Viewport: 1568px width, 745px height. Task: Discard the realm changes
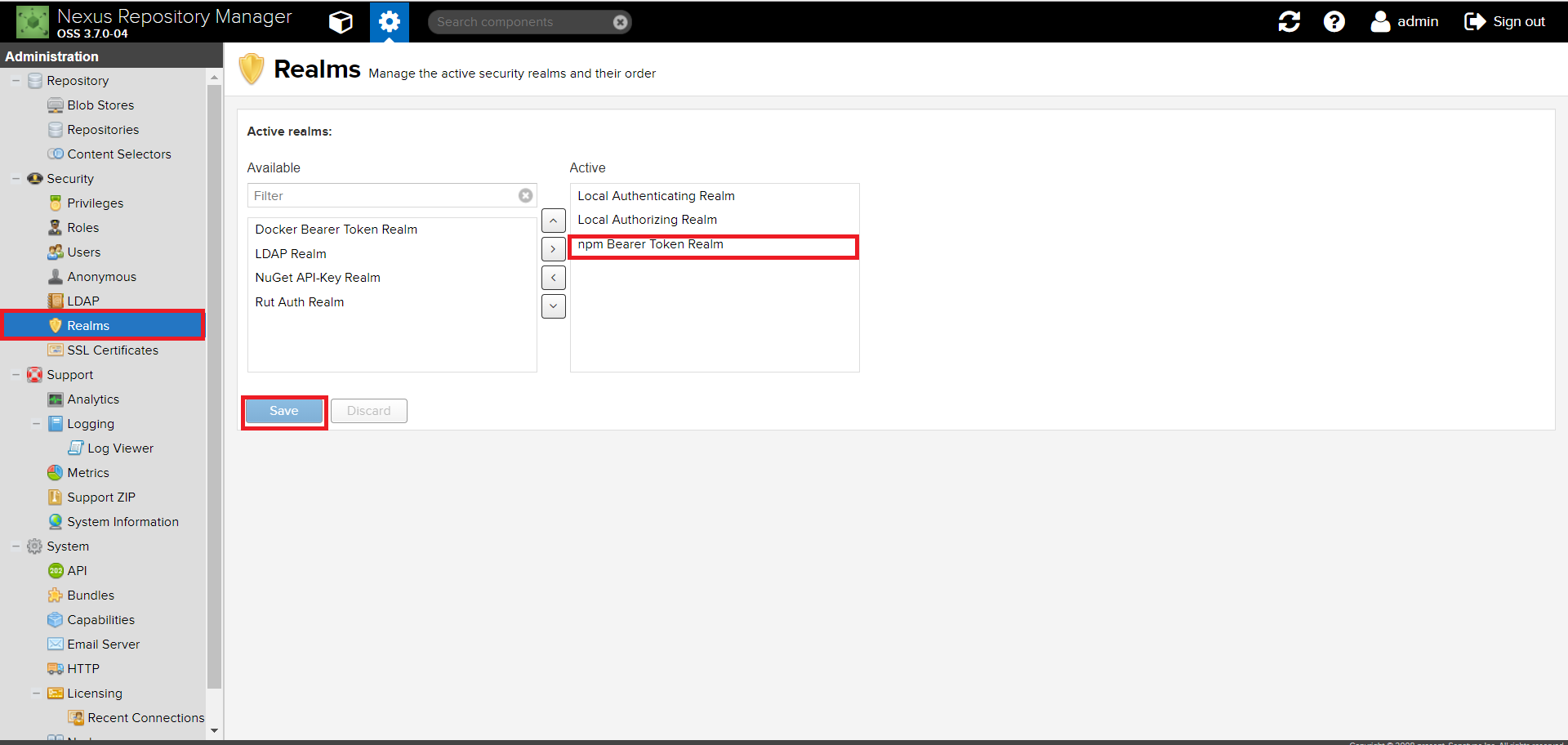click(369, 411)
